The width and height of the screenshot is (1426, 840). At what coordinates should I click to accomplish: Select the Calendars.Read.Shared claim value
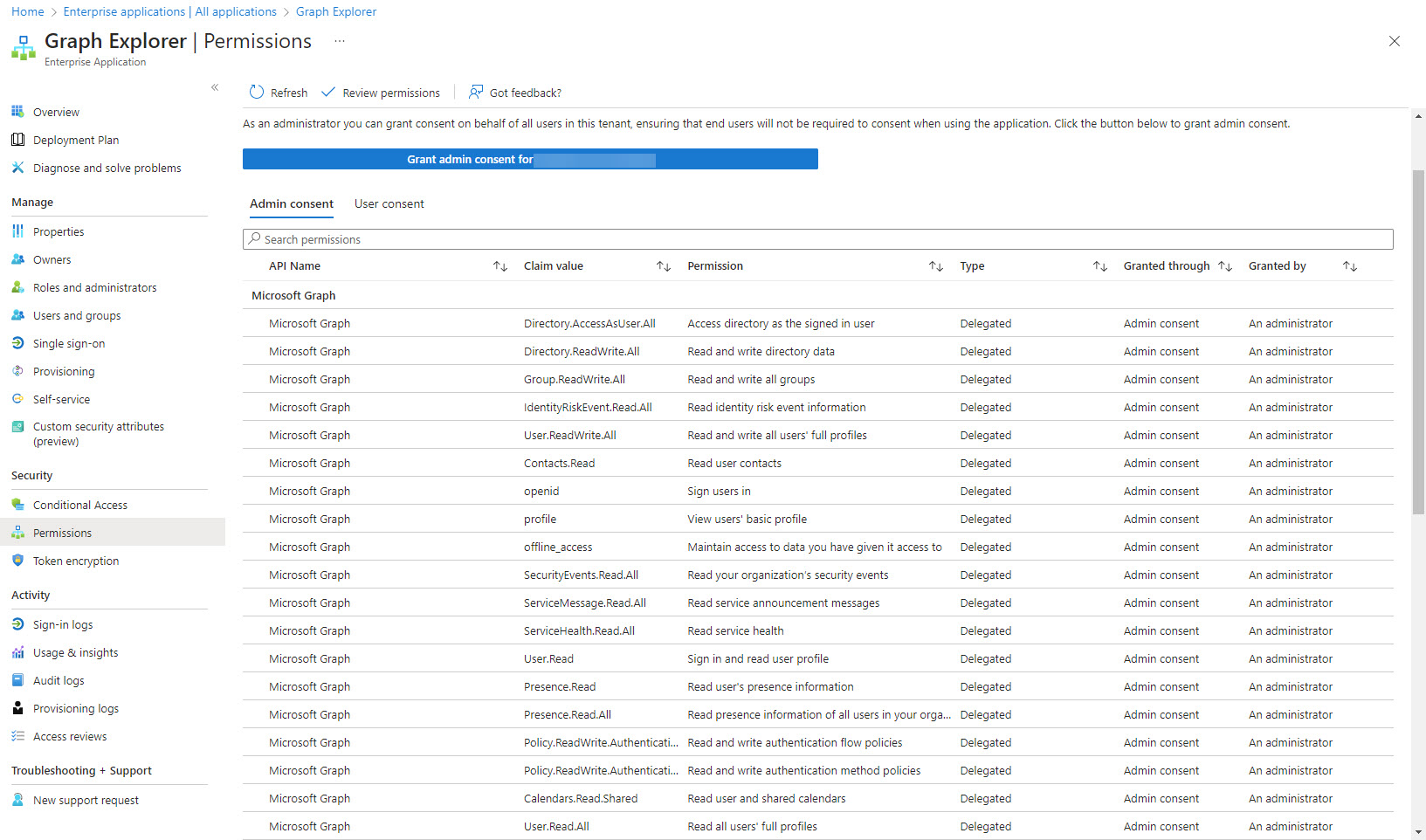coord(581,798)
